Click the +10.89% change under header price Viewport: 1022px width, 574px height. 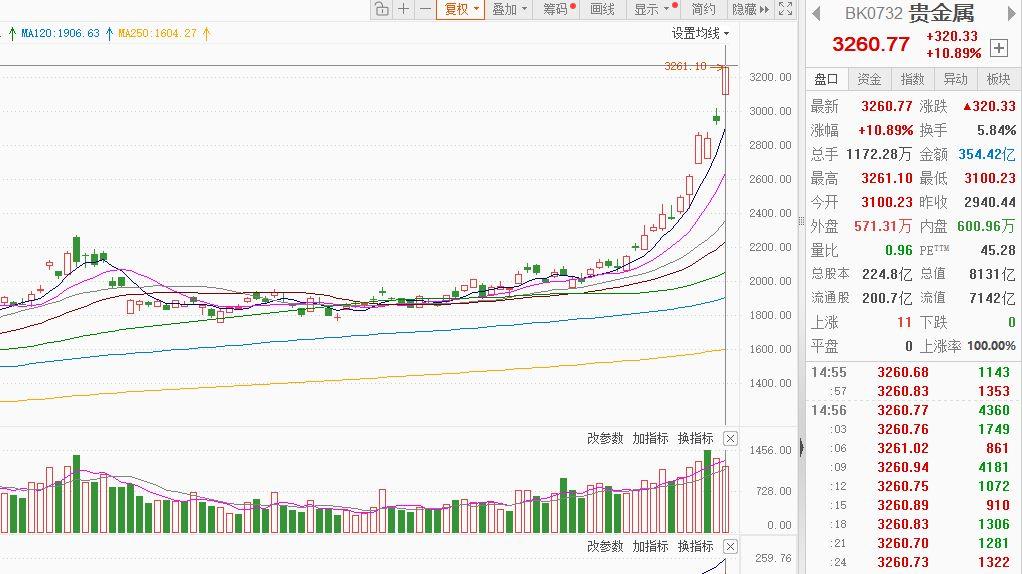(x=953, y=53)
